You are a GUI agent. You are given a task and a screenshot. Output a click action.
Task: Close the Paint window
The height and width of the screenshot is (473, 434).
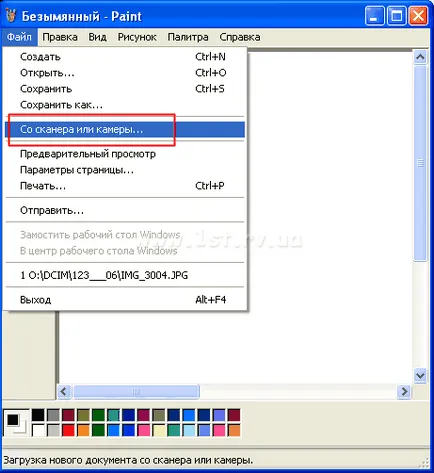[418, 16]
